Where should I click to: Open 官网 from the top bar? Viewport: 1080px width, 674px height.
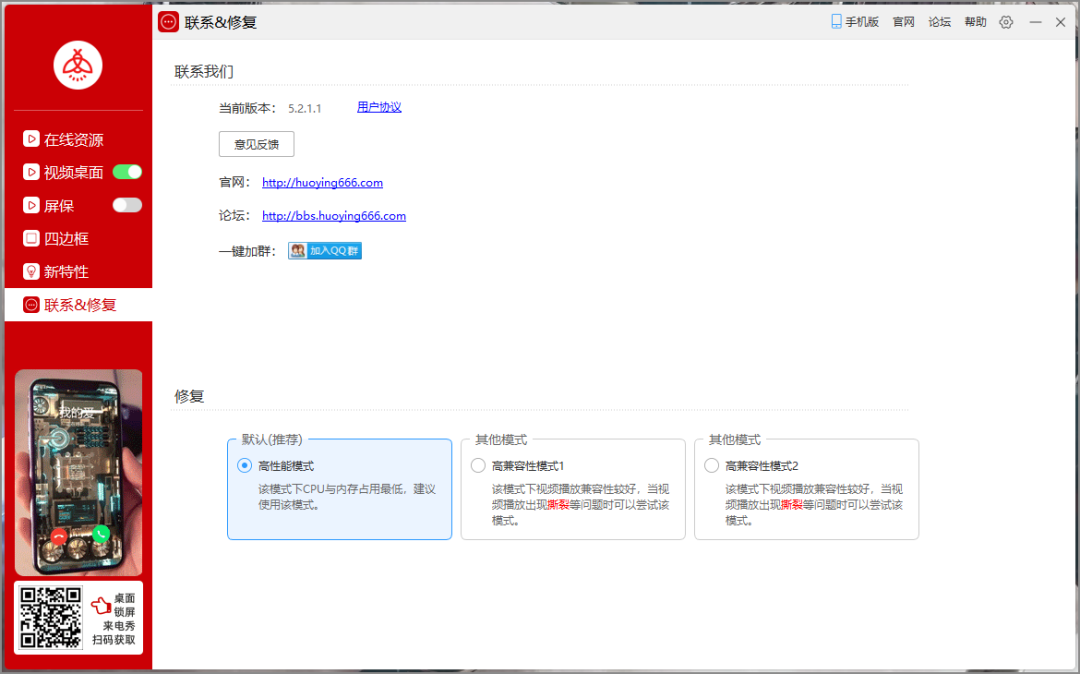(903, 21)
